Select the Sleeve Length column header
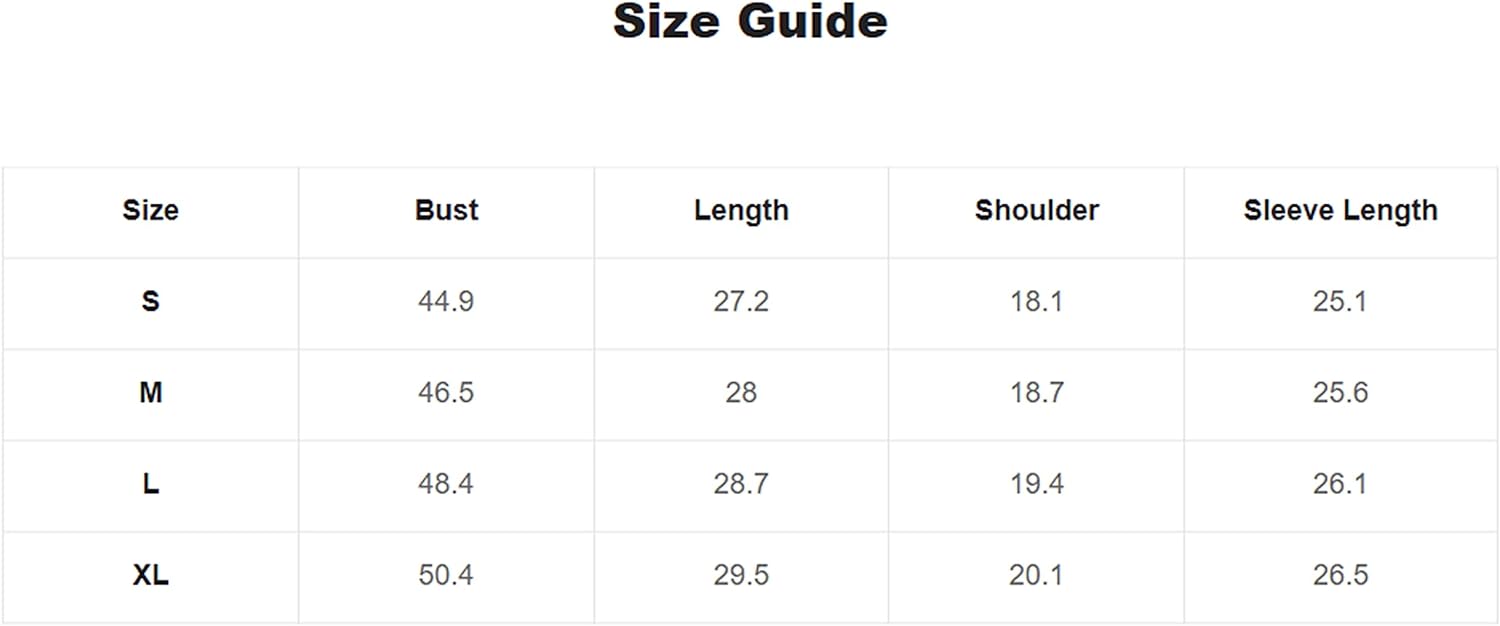 pos(1340,210)
